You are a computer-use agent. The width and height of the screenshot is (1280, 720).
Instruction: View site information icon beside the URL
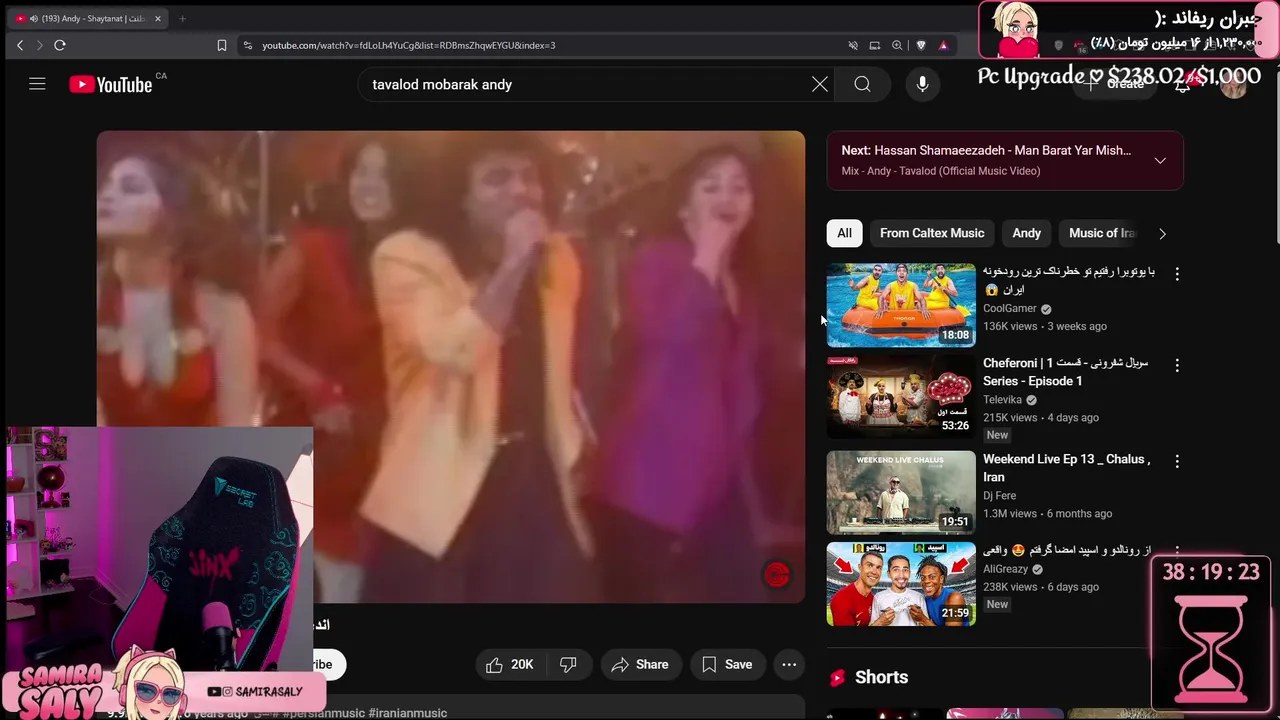[x=247, y=45]
